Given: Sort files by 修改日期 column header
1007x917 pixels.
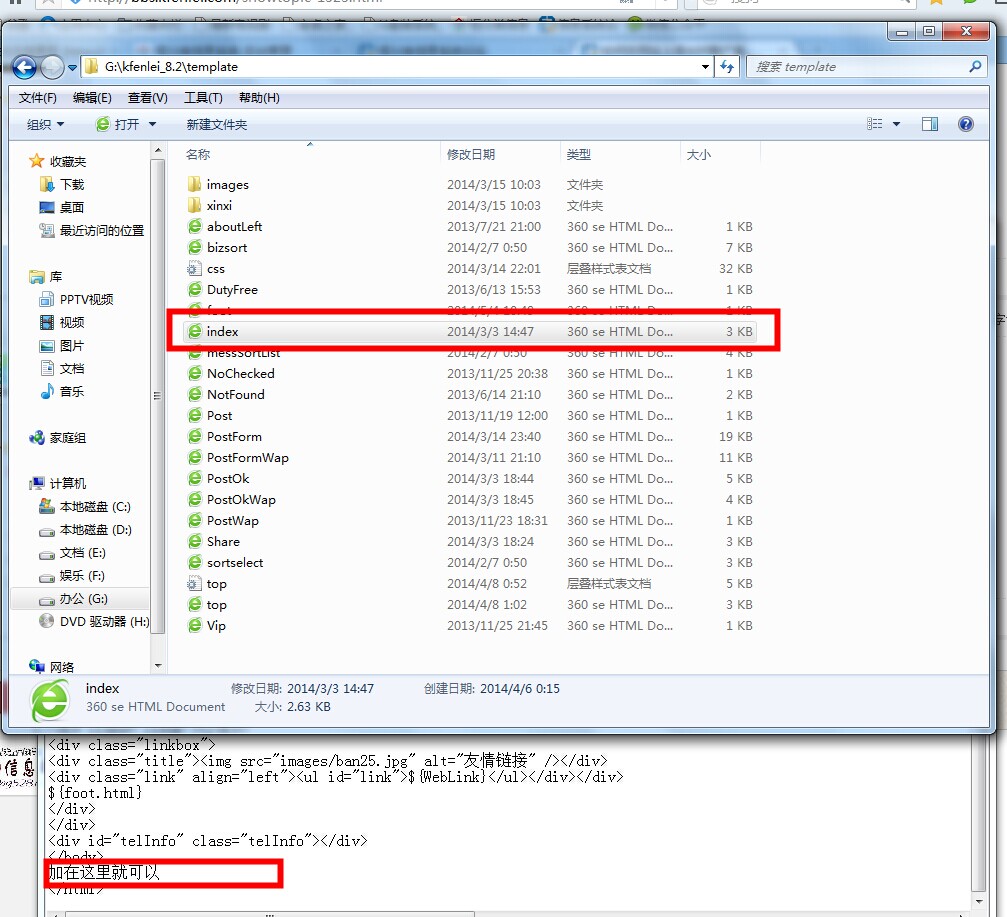Looking at the screenshot, I should [x=471, y=154].
